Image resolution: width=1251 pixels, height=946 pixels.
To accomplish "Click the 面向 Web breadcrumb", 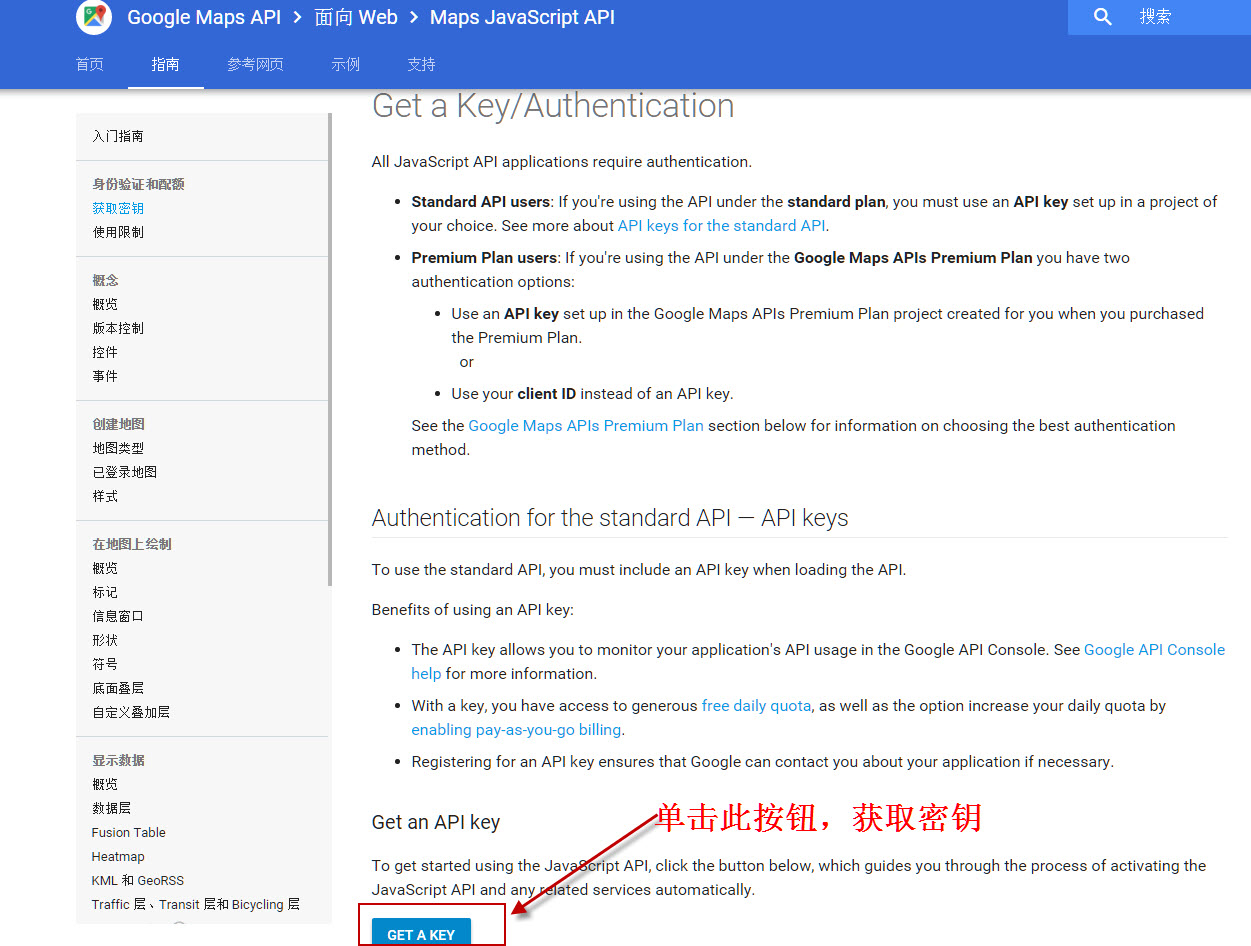I will pyautogui.click(x=355, y=17).
